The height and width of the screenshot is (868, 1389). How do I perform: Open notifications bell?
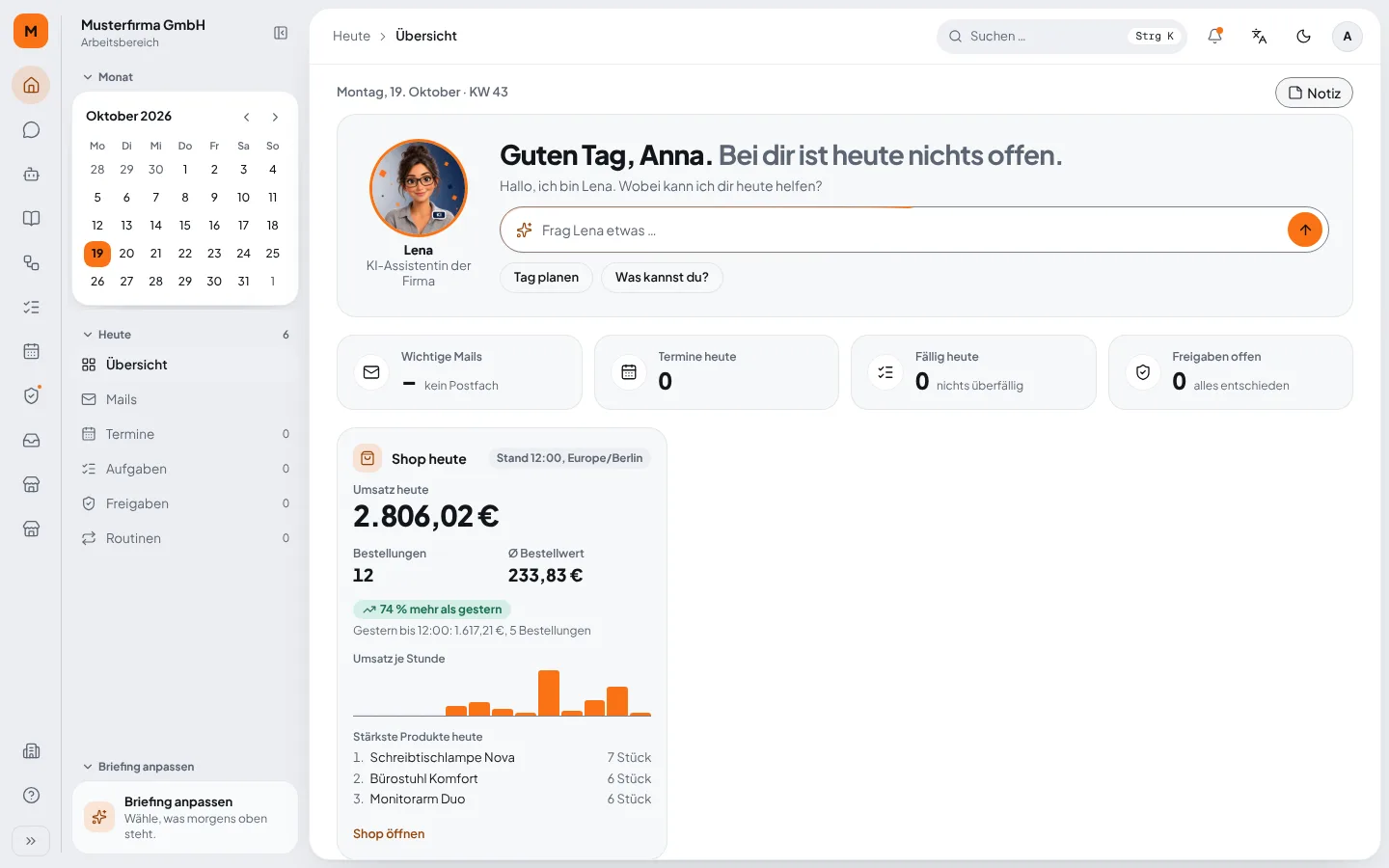point(1214,36)
